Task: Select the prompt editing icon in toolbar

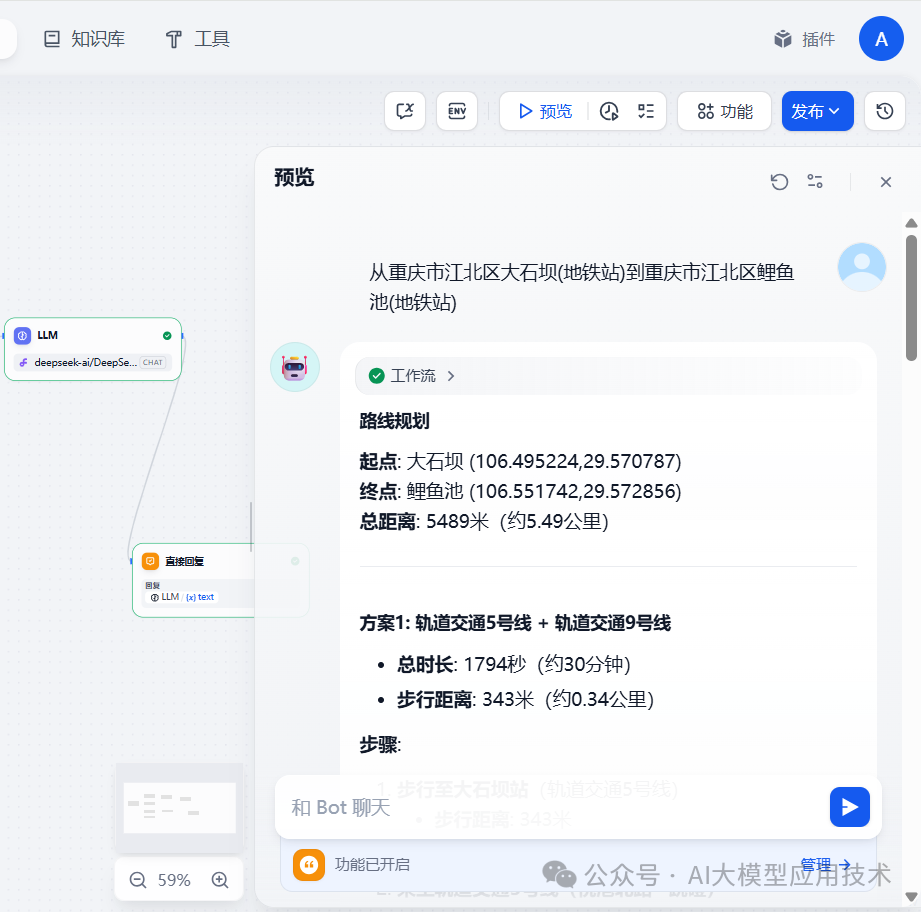Action: pyautogui.click(x=404, y=111)
